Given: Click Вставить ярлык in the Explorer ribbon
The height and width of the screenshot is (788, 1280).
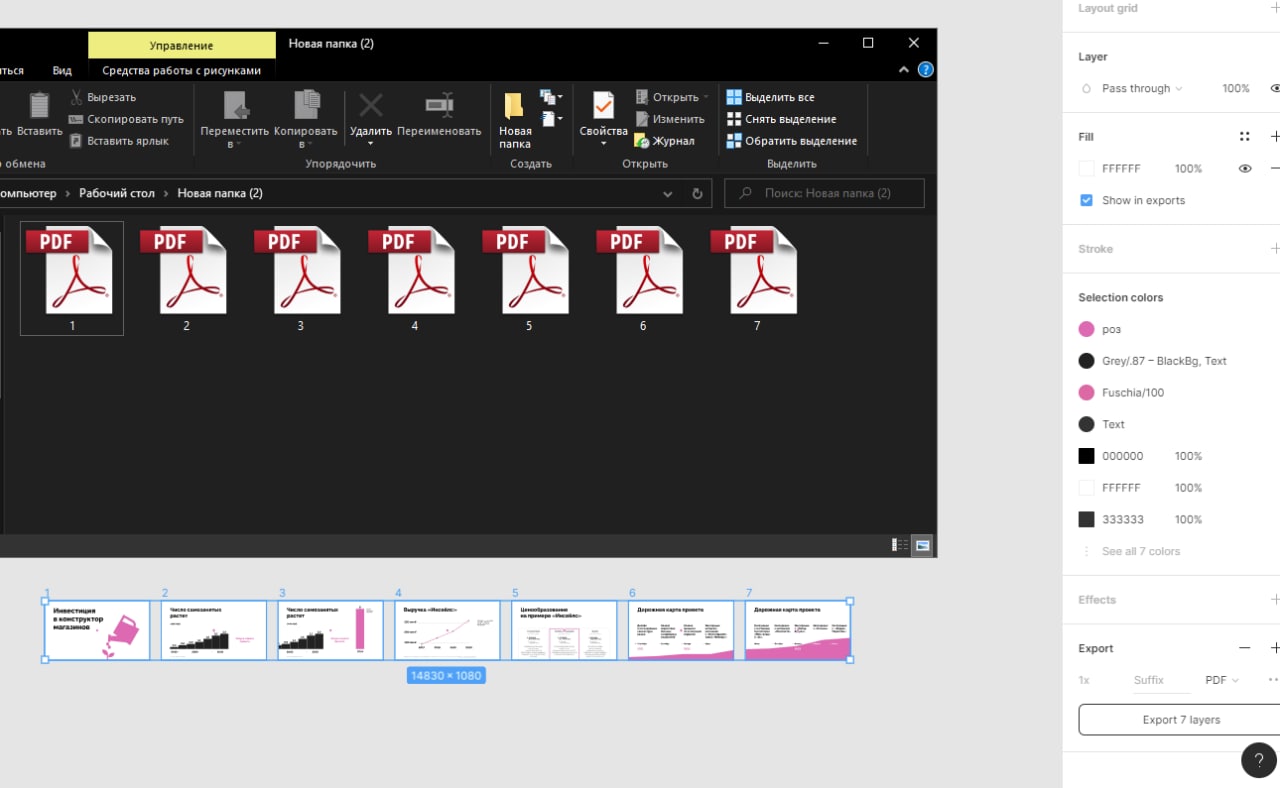Looking at the screenshot, I should tap(118, 141).
